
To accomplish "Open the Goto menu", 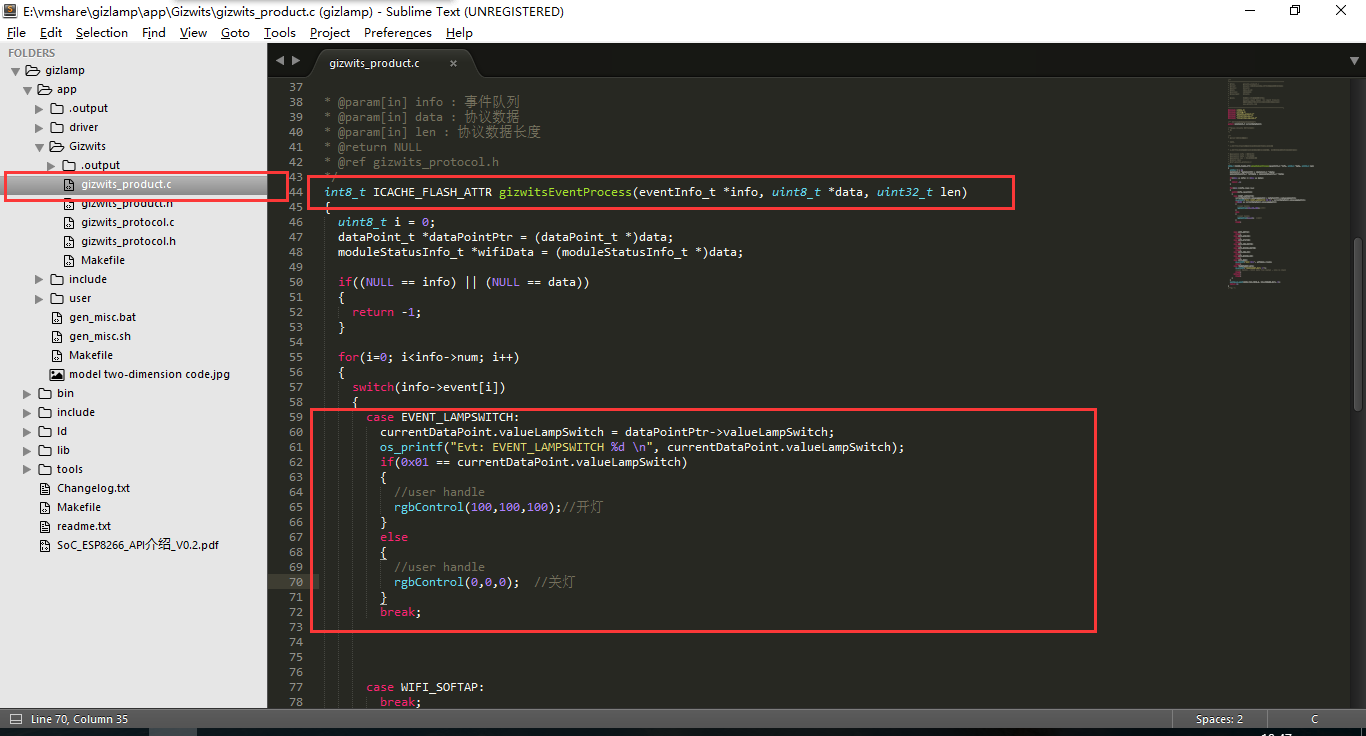I will point(235,32).
